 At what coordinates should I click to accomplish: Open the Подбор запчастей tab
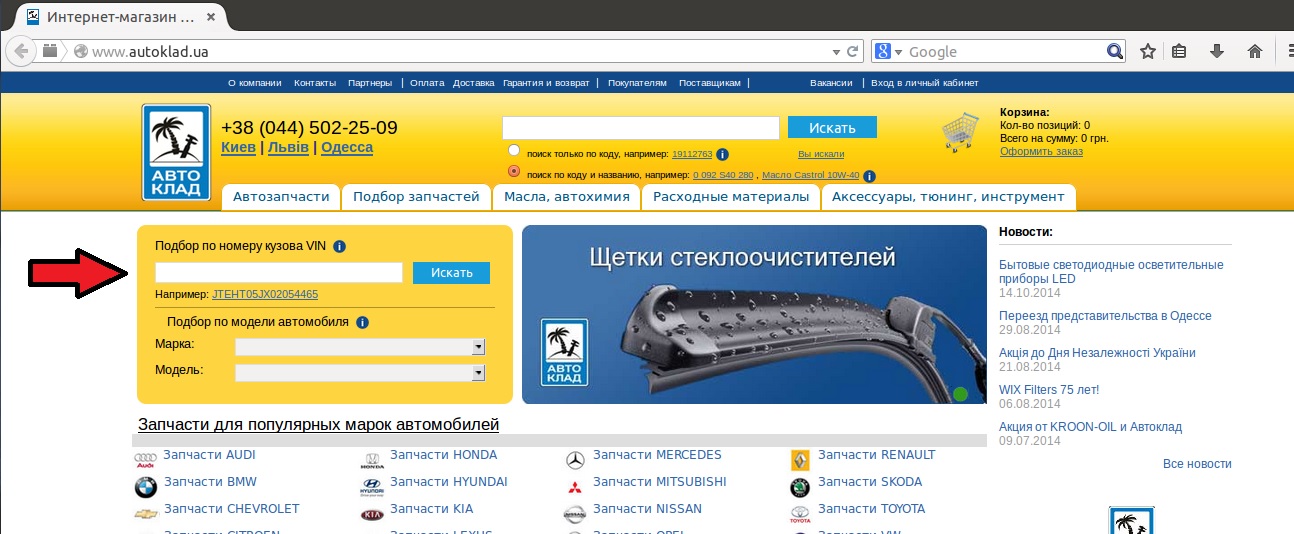pyautogui.click(x=417, y=197)
